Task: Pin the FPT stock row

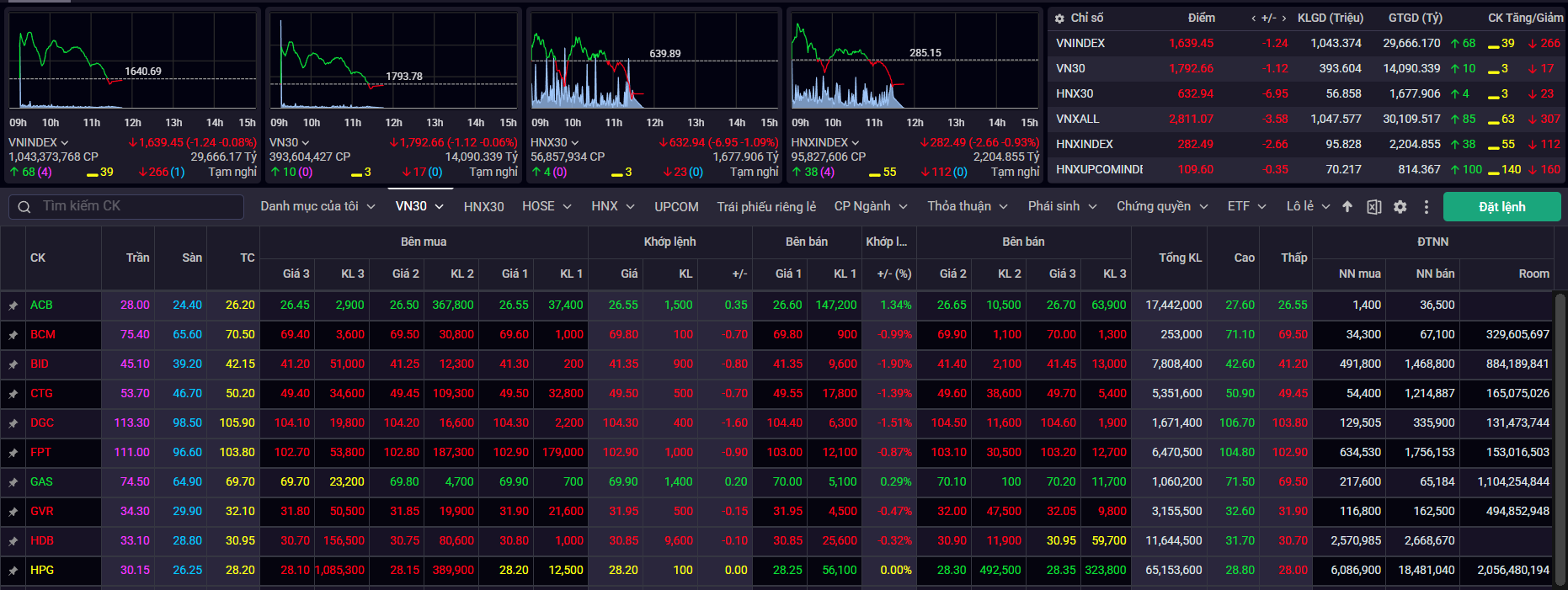Action: click(13, 453)
